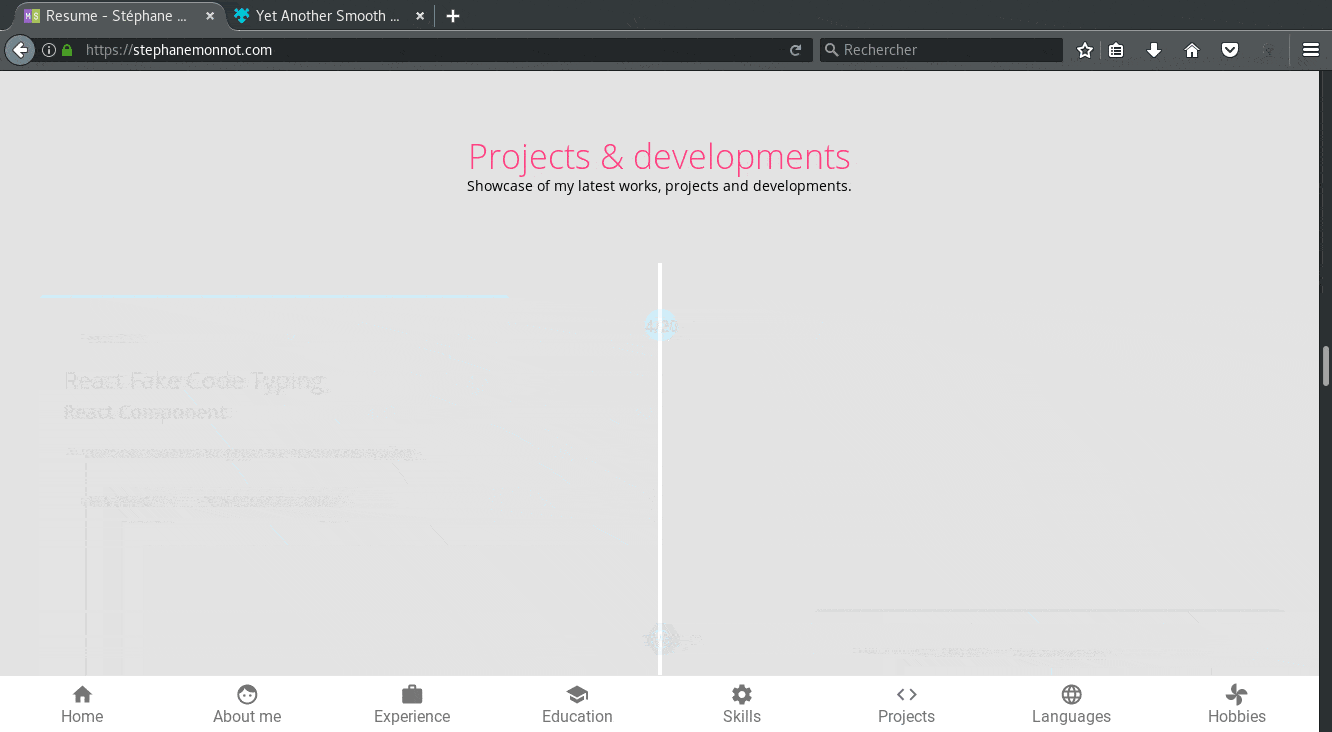Screen dimensions: 1332x732
Task: Click the Hobbies label in bottom navigation
Action: (x=1237, y=716)
